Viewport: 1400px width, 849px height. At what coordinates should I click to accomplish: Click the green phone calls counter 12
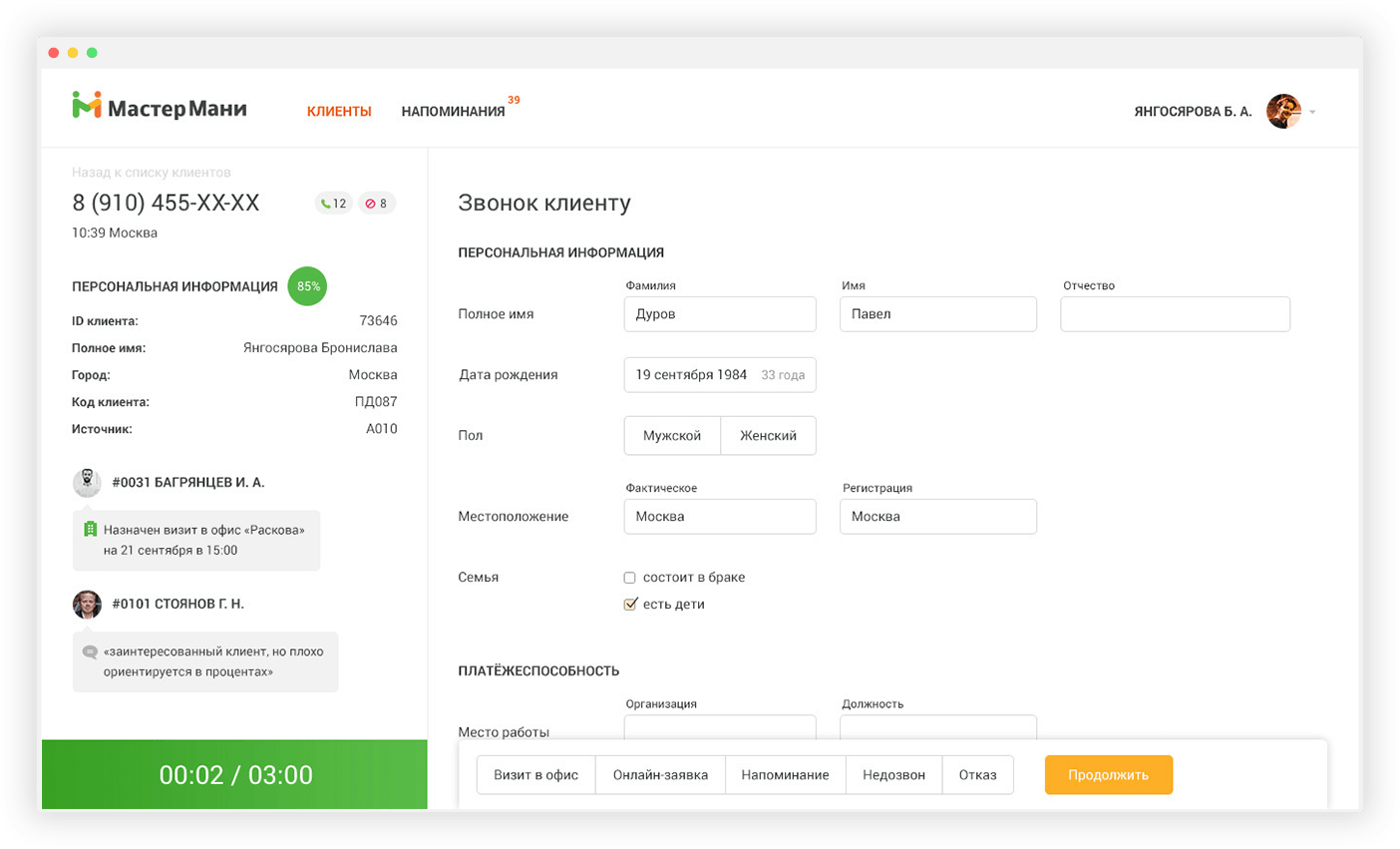[x=334, y=204]
